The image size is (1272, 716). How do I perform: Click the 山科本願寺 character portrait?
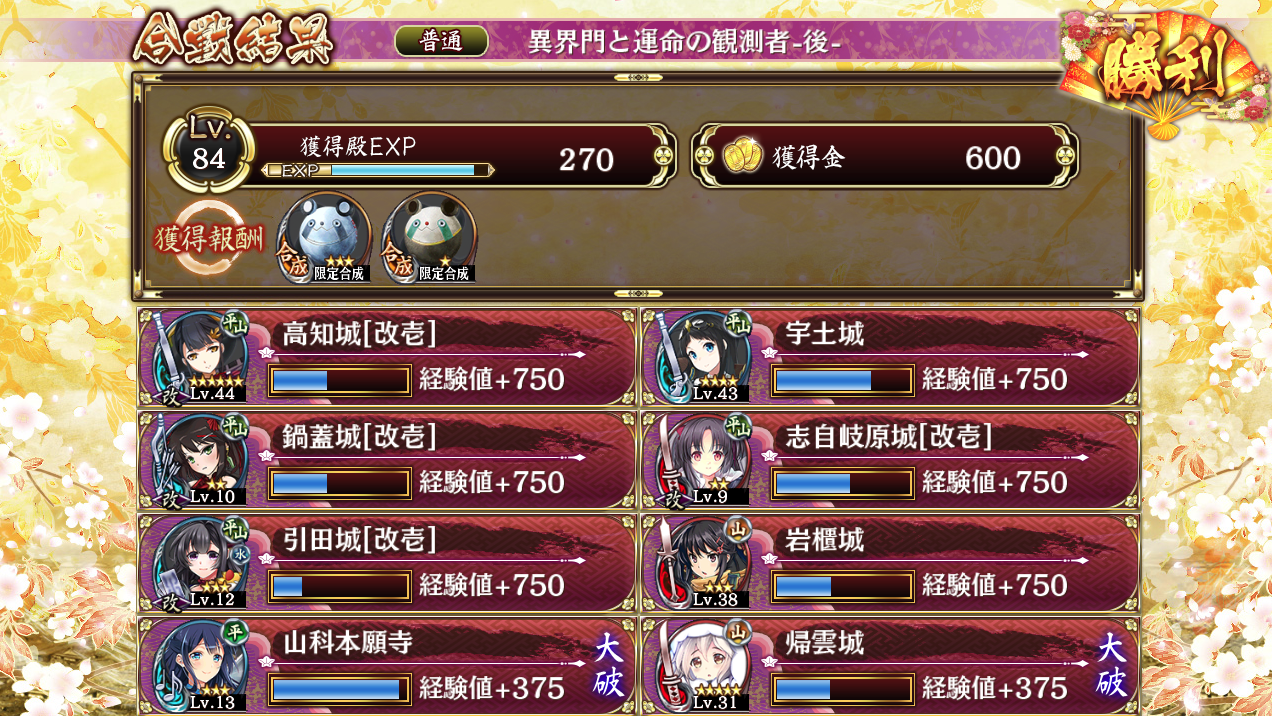pyautogui.click(x=197, y=666)
